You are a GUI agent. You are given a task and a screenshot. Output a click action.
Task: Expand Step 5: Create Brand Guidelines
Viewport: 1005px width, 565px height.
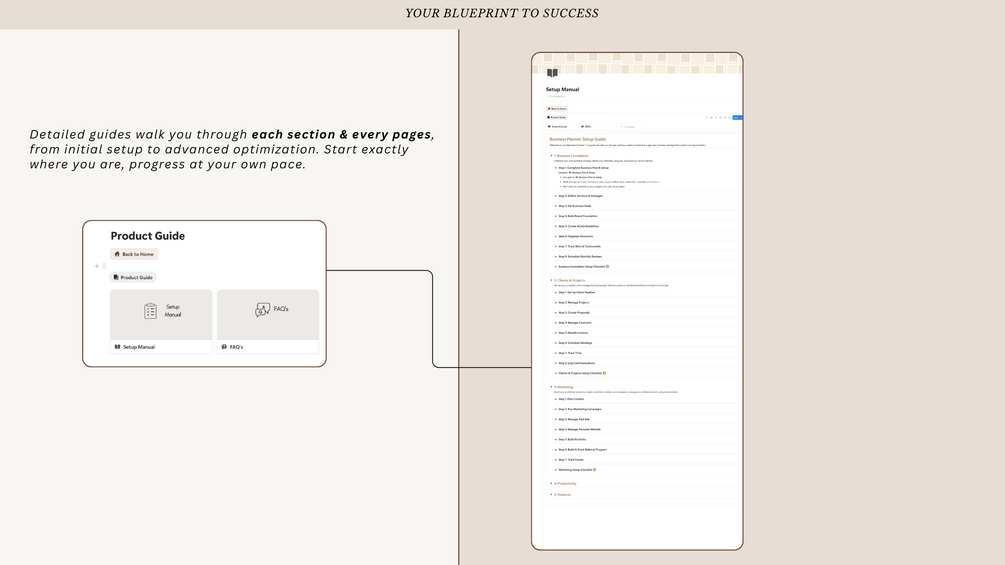coord(556,226)
